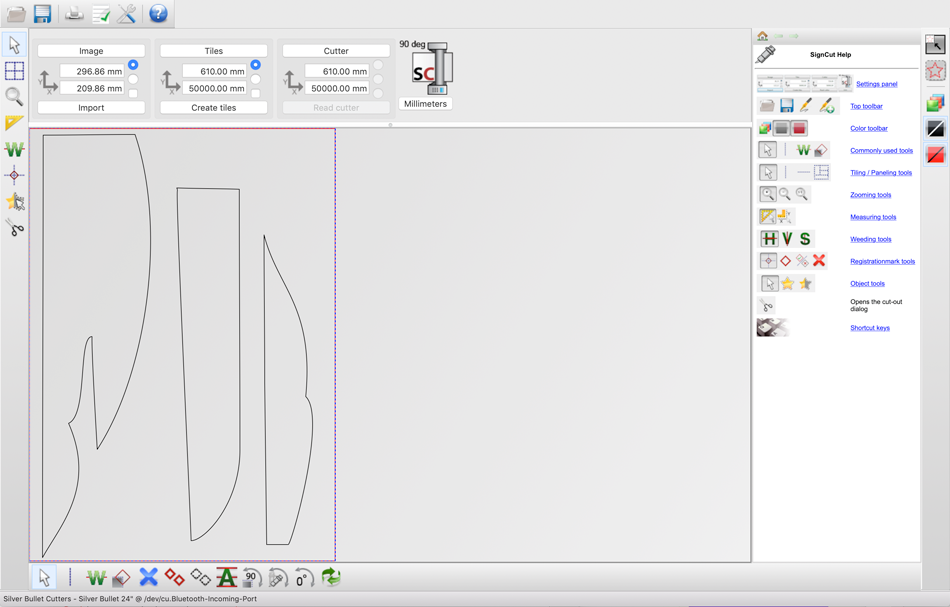Open the Commonly used tools help link

tap(882, 150)
